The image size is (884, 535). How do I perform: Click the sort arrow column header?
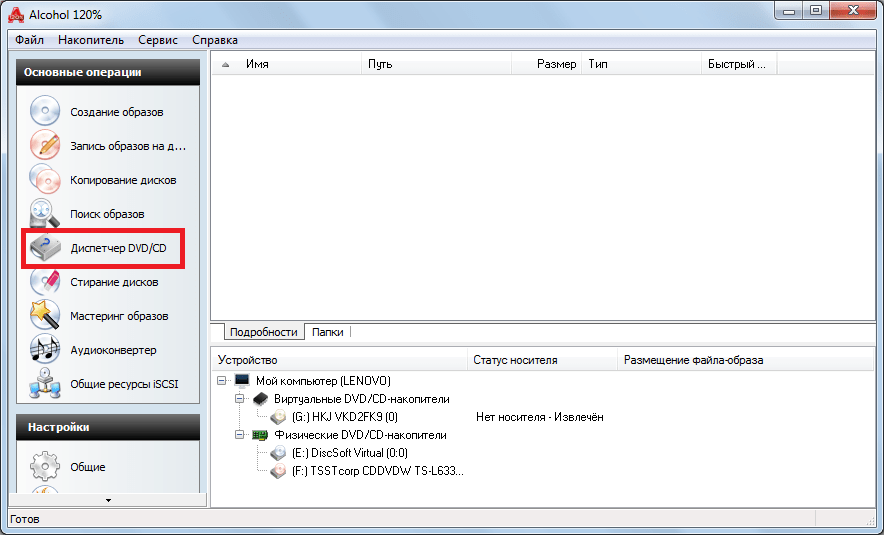226,64
